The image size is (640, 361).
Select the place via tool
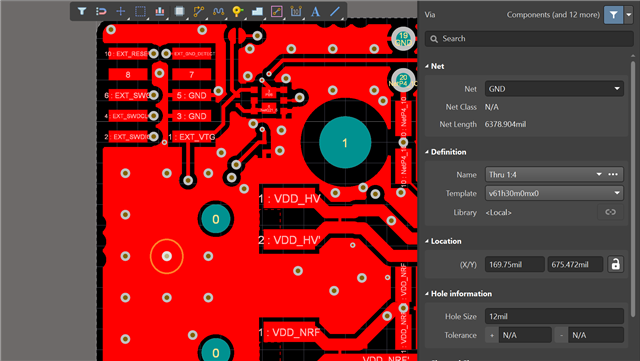tap(238, 11)
